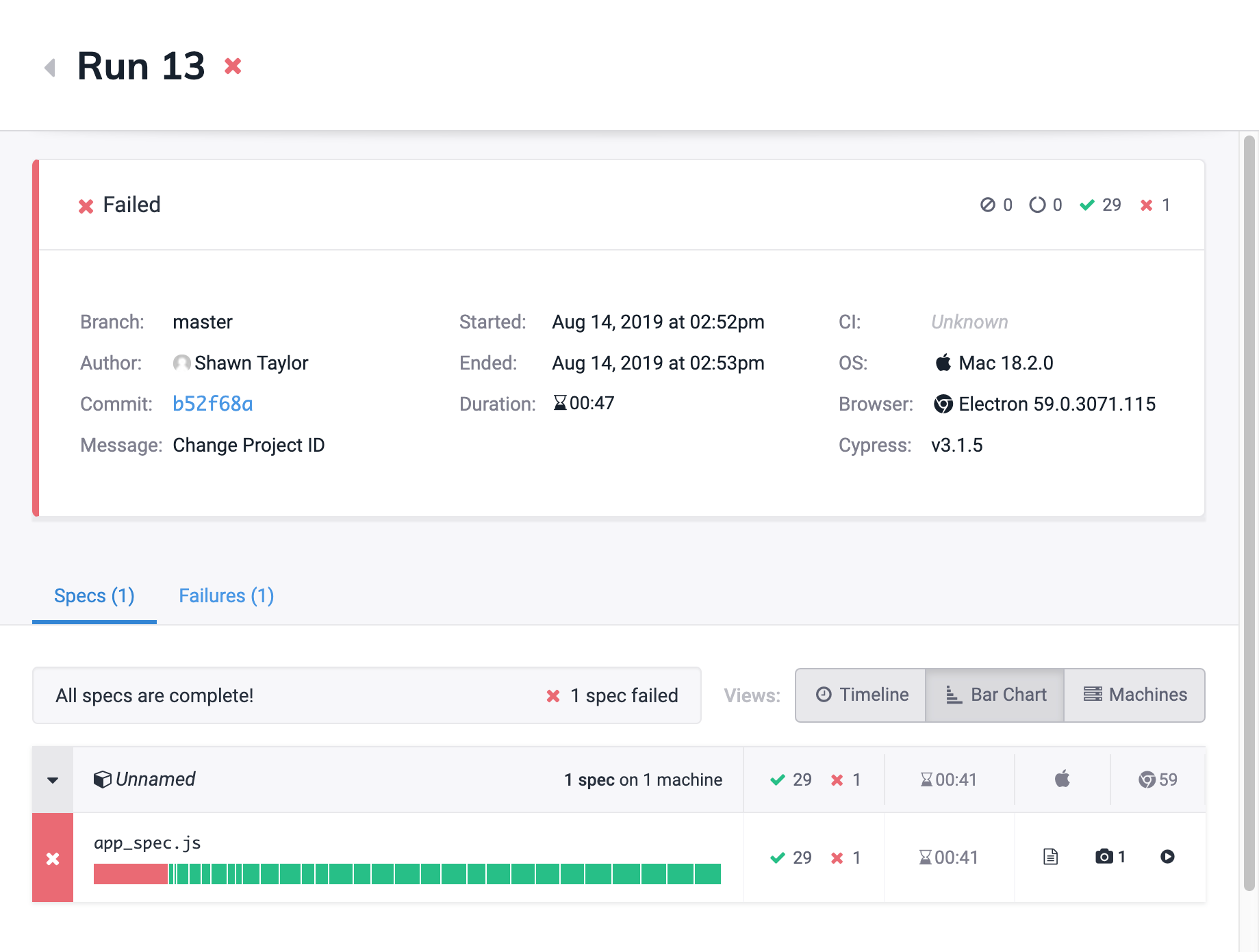Click the box icon next to Unnamed
The height and width of the screenshot is (952, 1259).
pyautogui.click(x=102, y=780)
